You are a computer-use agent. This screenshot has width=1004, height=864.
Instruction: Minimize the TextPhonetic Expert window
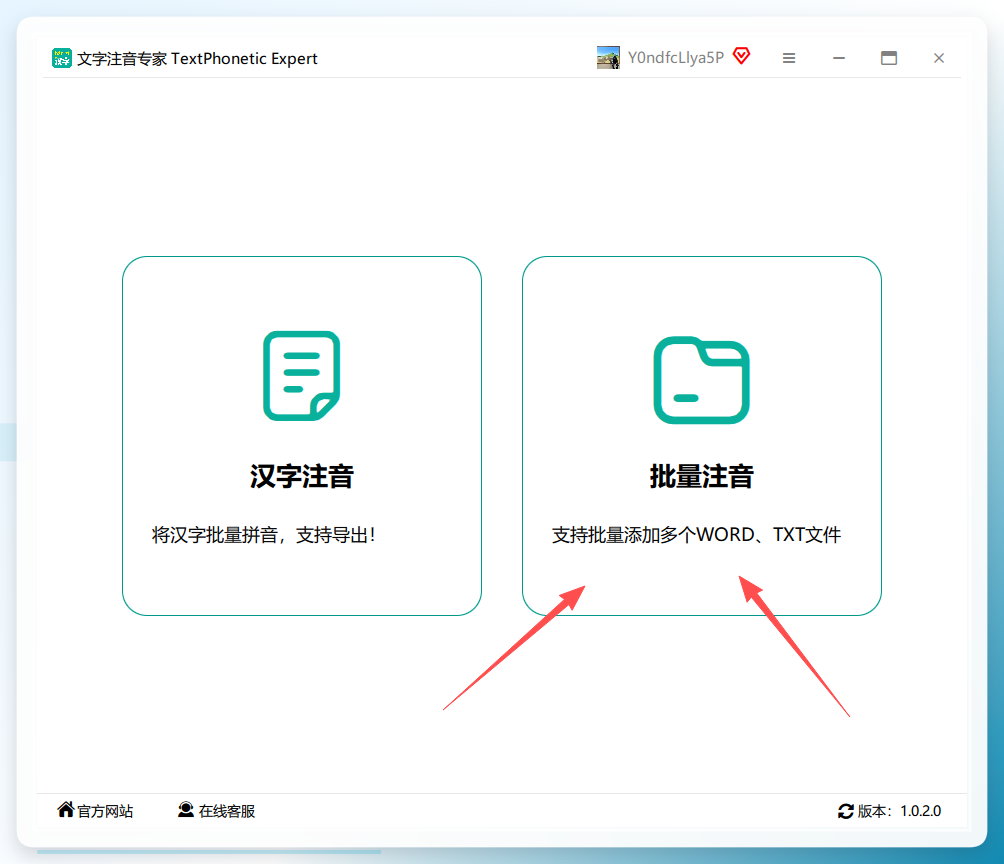[x=839, y=58]
